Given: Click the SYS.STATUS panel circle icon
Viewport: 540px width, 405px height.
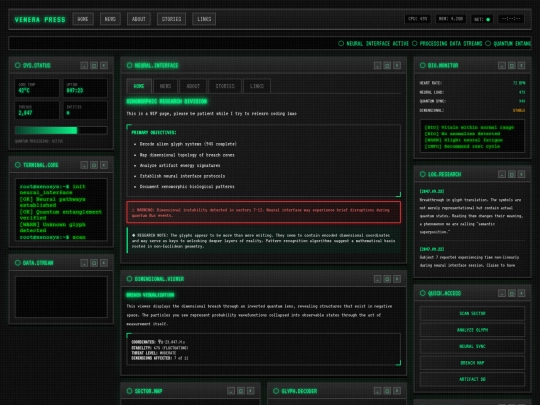Looking at the screenshot, I should point(18,65).
